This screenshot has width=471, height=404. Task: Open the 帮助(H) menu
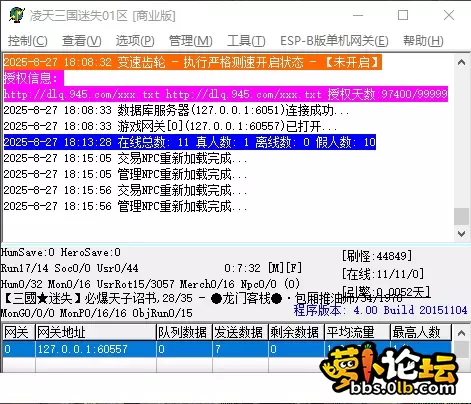pyautogui.click(x=423, y=41)
